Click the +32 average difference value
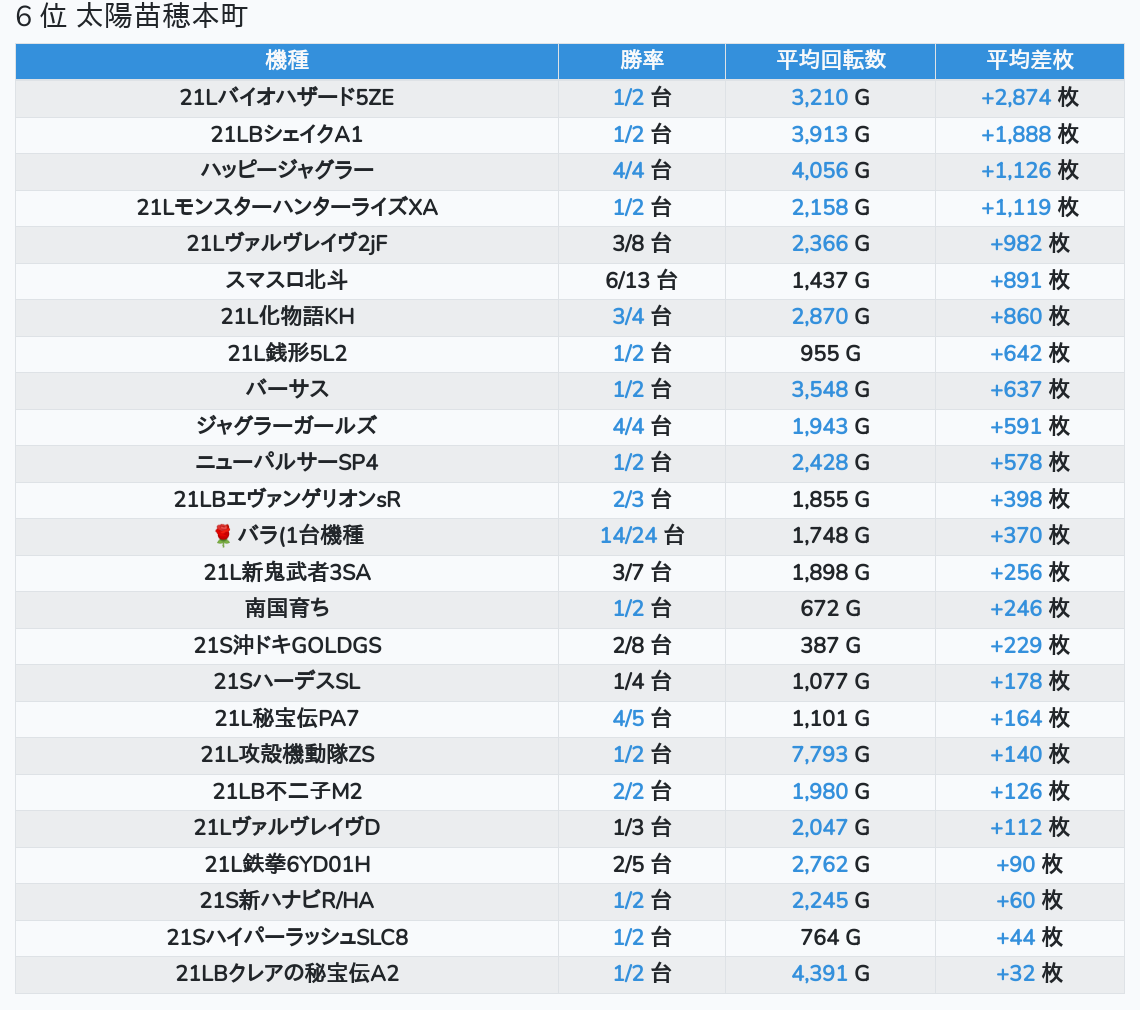Viewport: 1140px width, 1010px height. tap(1015, 974)
